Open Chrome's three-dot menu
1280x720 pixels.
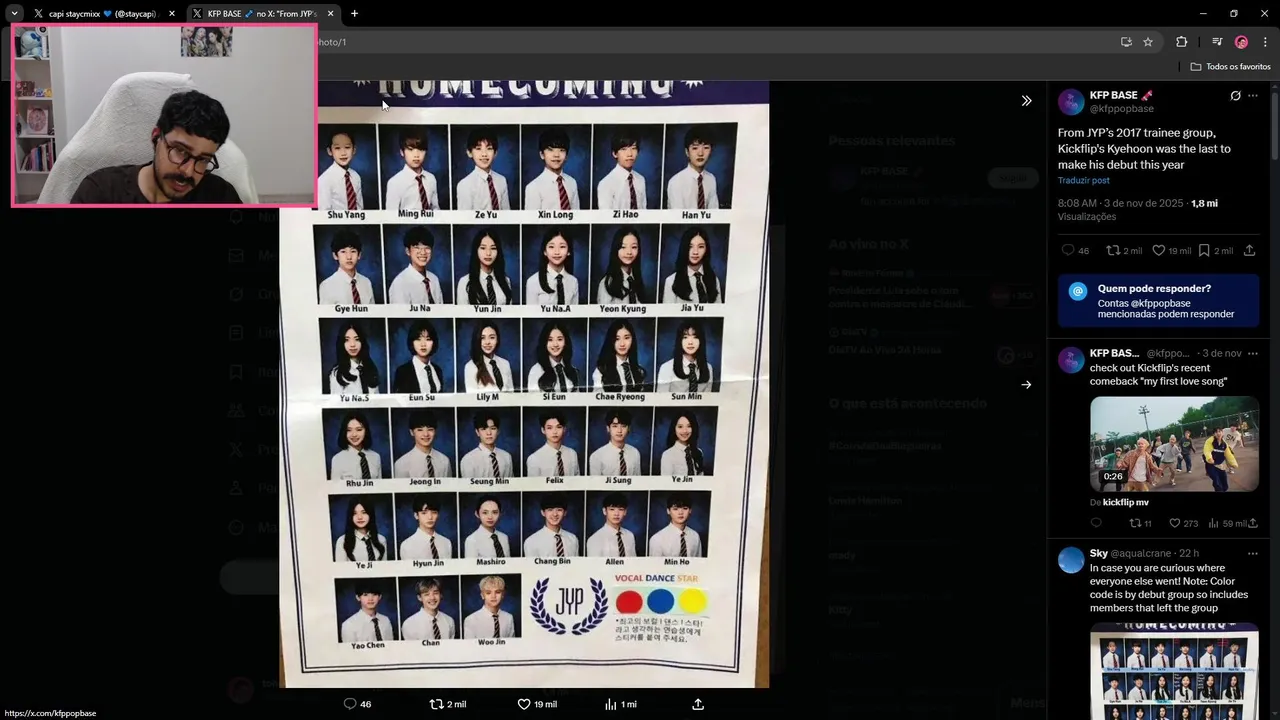click(x=1265, y=42)
